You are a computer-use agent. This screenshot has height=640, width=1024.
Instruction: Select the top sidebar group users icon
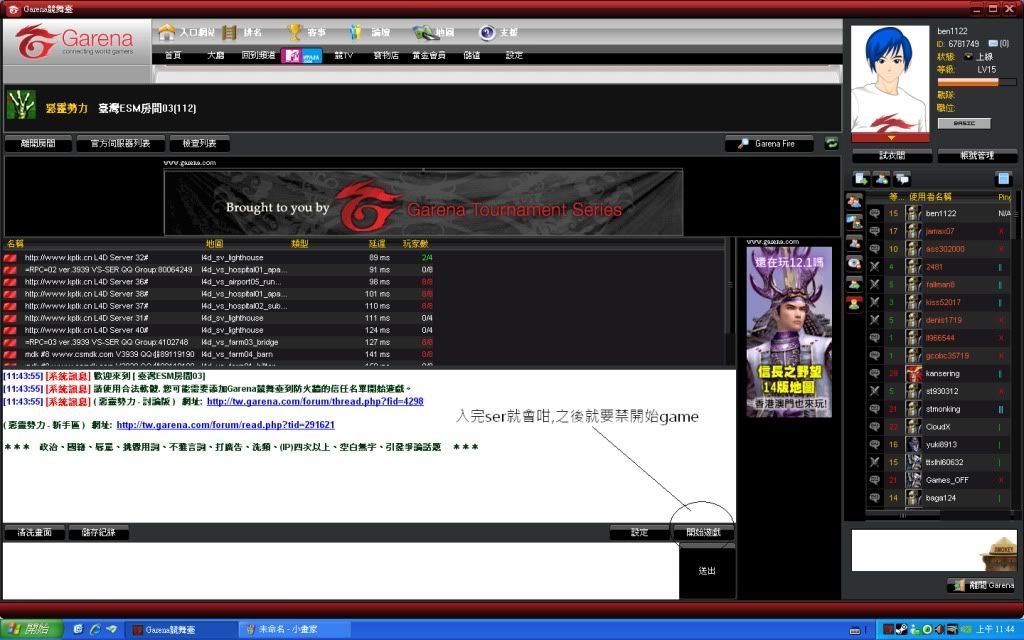tap(854, 202)
